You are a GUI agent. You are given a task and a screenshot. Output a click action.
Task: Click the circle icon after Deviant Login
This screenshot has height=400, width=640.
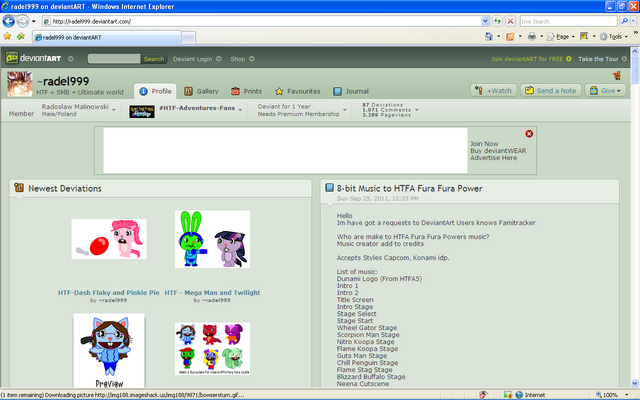[x=219, y=59]
